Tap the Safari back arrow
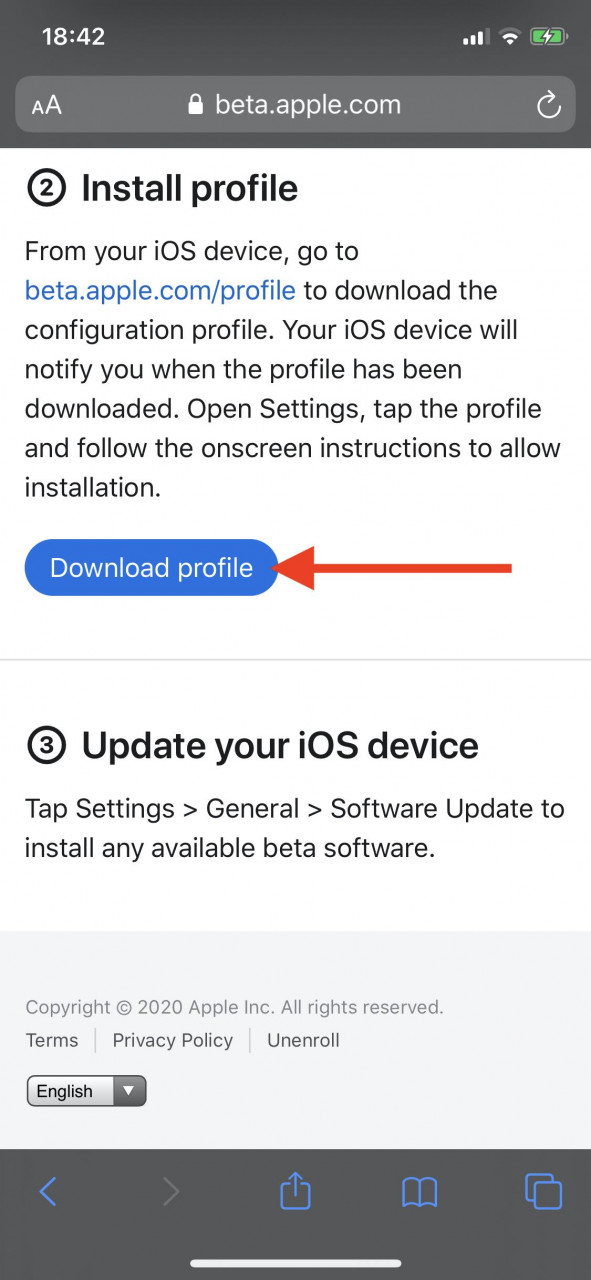591x1280 pixels. click(x=48, y=1191)
